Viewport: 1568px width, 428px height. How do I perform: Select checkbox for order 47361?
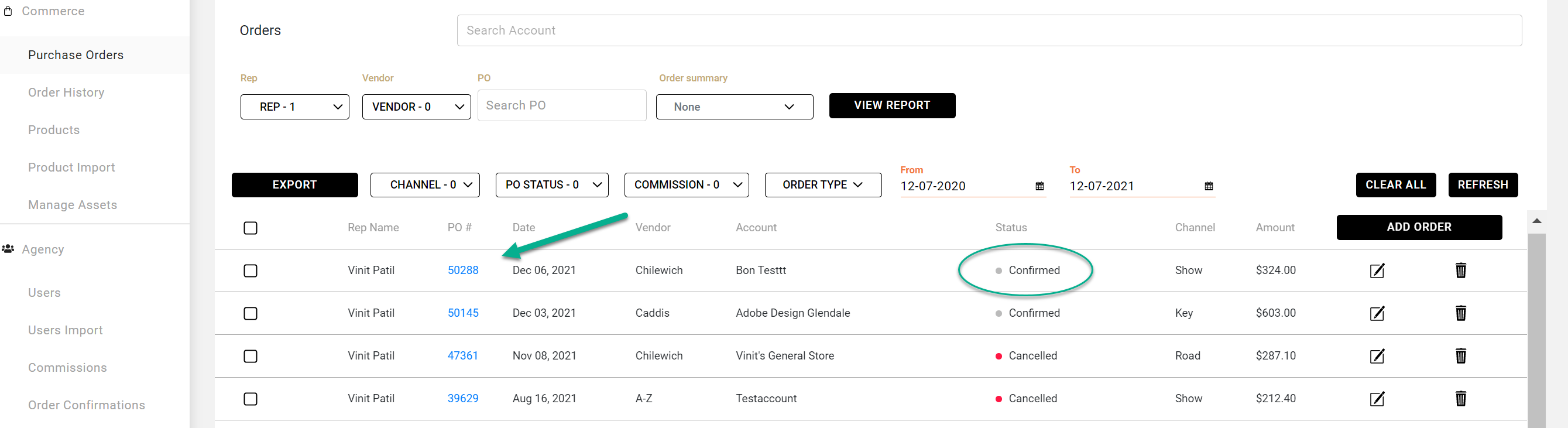[250, 355]
